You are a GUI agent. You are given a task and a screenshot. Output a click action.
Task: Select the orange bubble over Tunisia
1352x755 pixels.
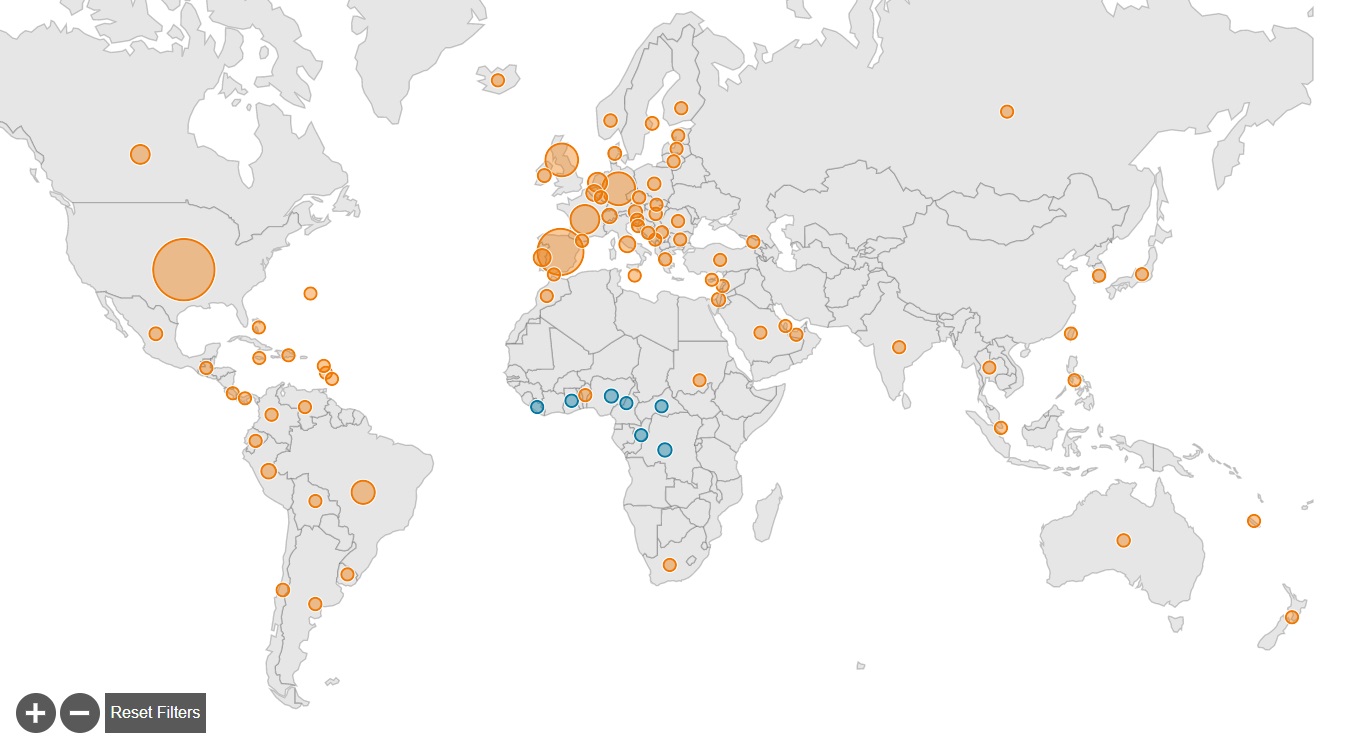point(634,275)
